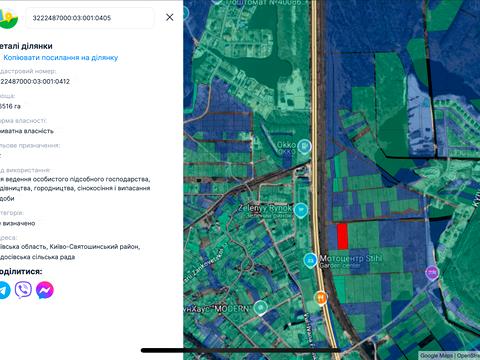Tap the orange restaurant marker on highway
This screenshot has width=480, height=360.
(321, 298)
